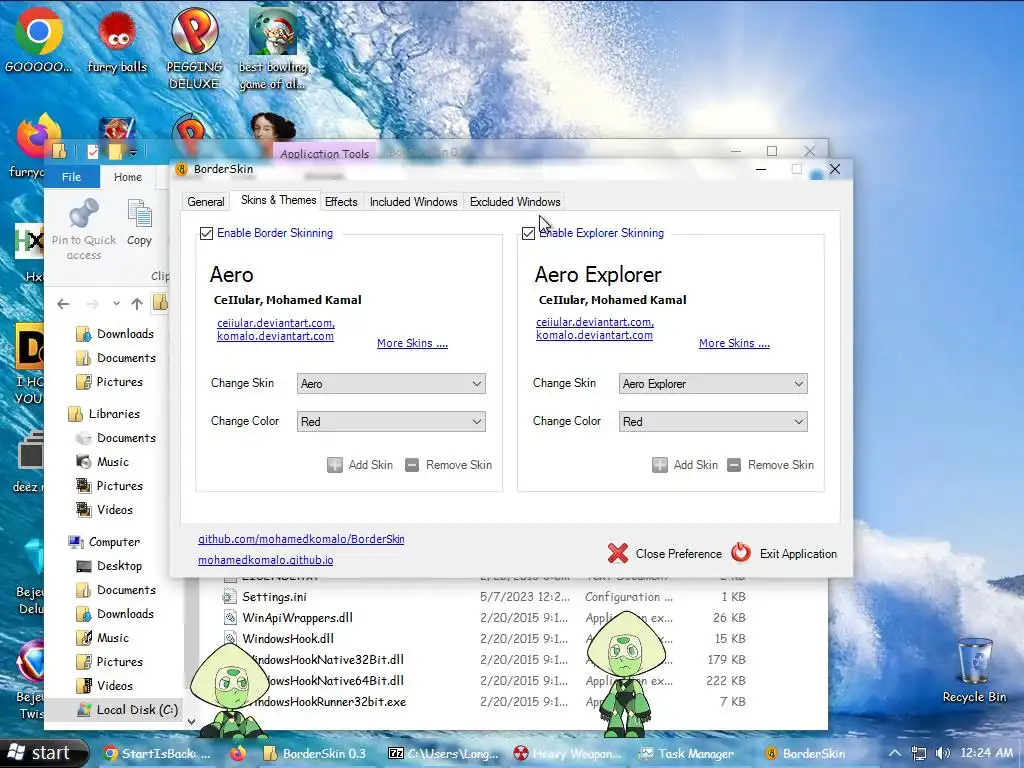Switch to Task Manager taskbar item
This screenshot has height=768, width=1024.
point(687,754)
